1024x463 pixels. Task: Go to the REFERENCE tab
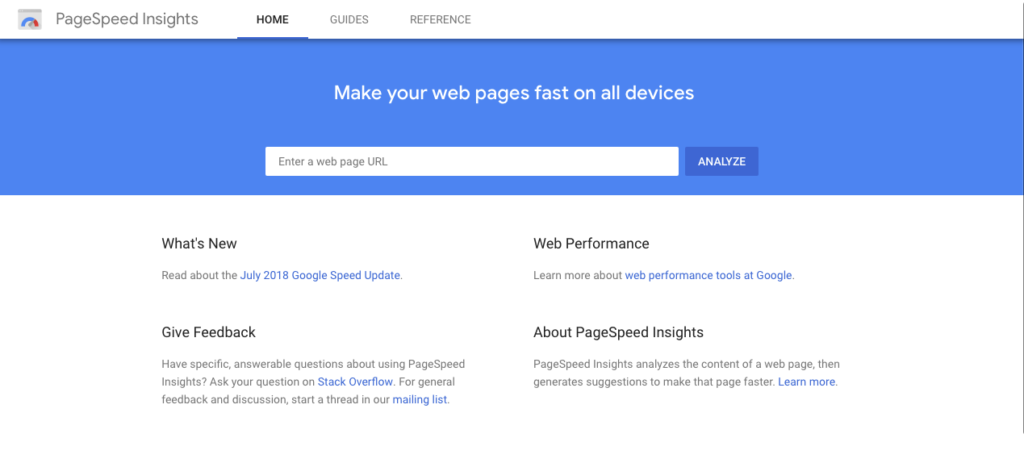(x=440, y=20)
